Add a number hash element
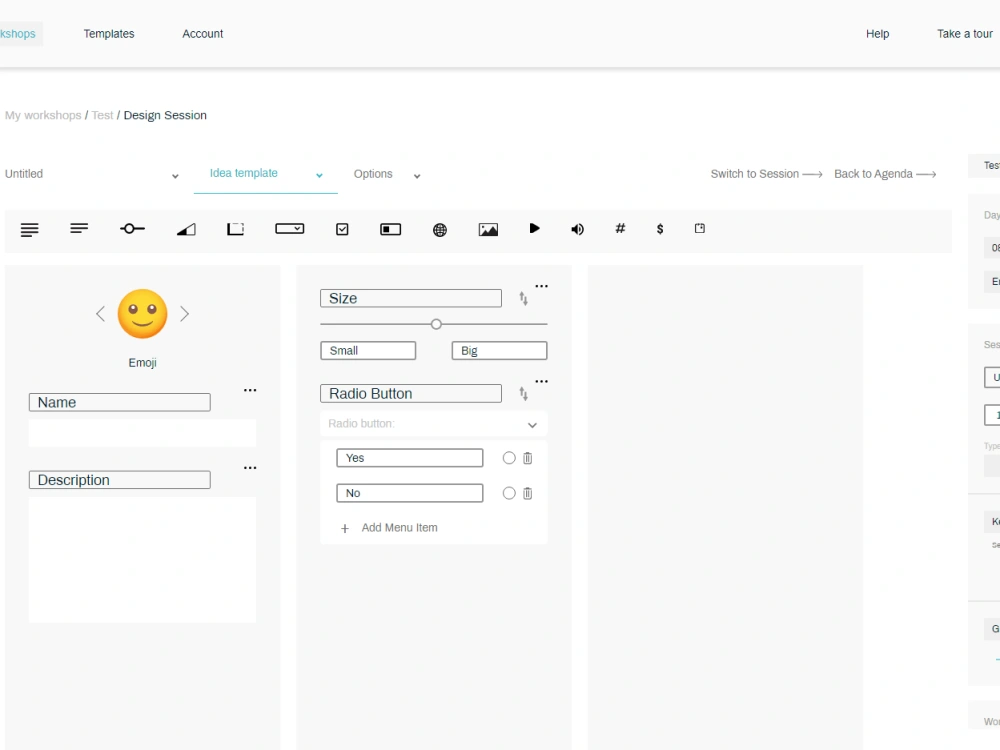The width and height of the screenshot is (1000, 750). [620, 228]
